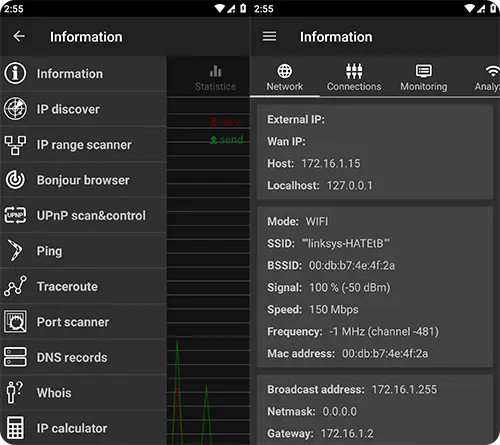Screen dimensions: 500x445
Task: Open the hamburger menu icon
Action: [269, 36]
